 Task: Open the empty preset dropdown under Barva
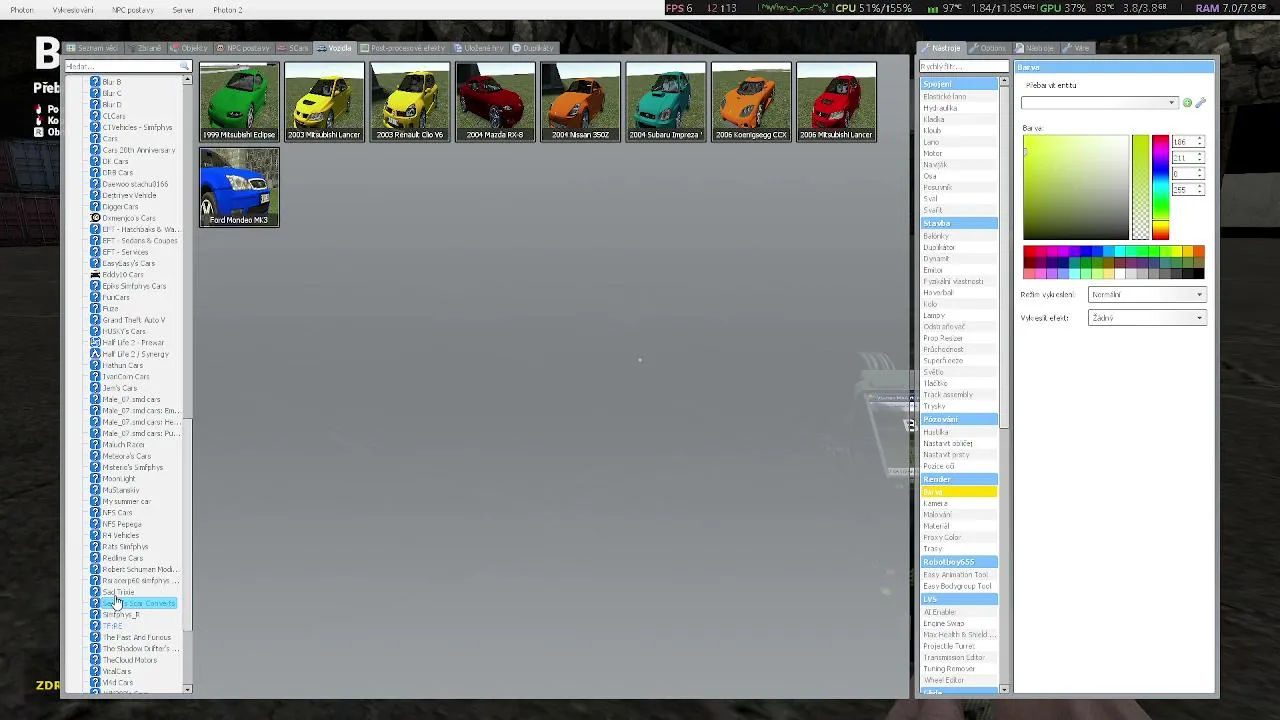pyautogui.click(x=1099, y=103)
